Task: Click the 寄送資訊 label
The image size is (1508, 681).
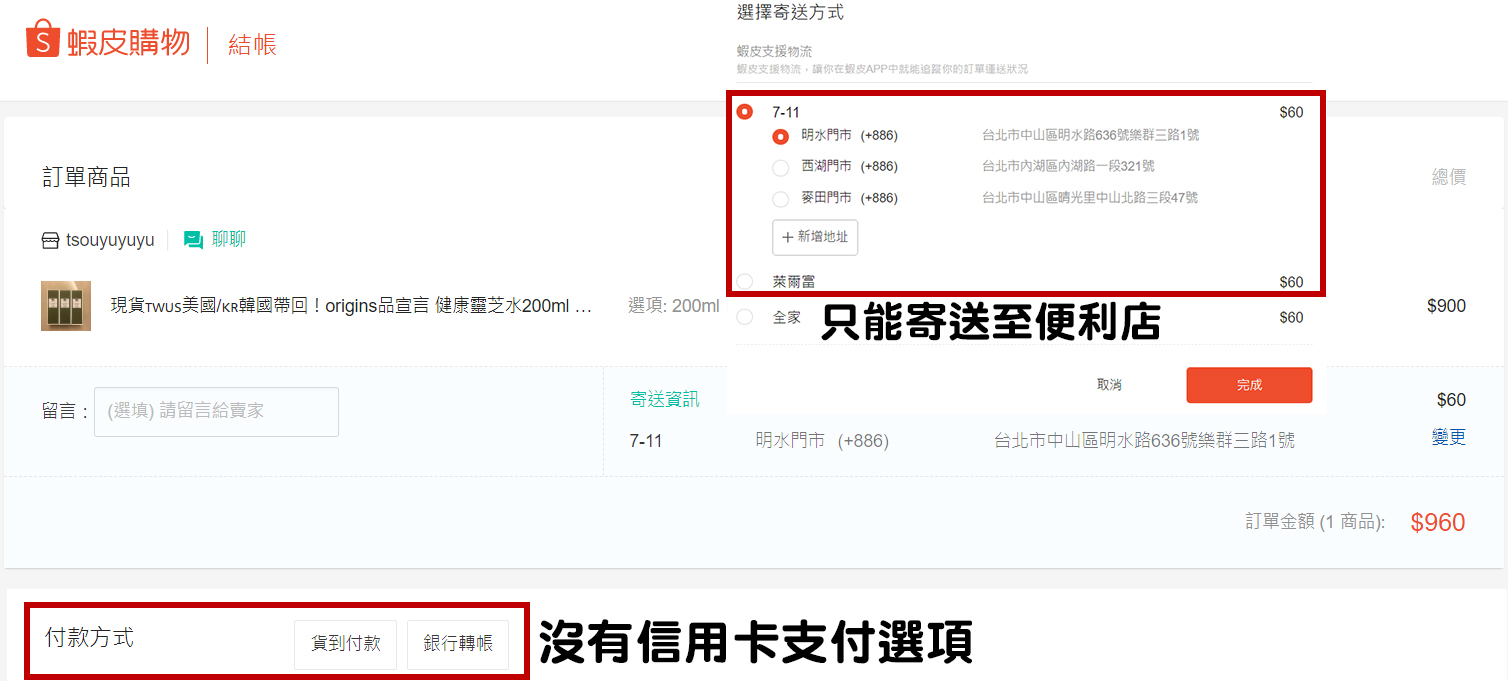Action: coord(664,400)
